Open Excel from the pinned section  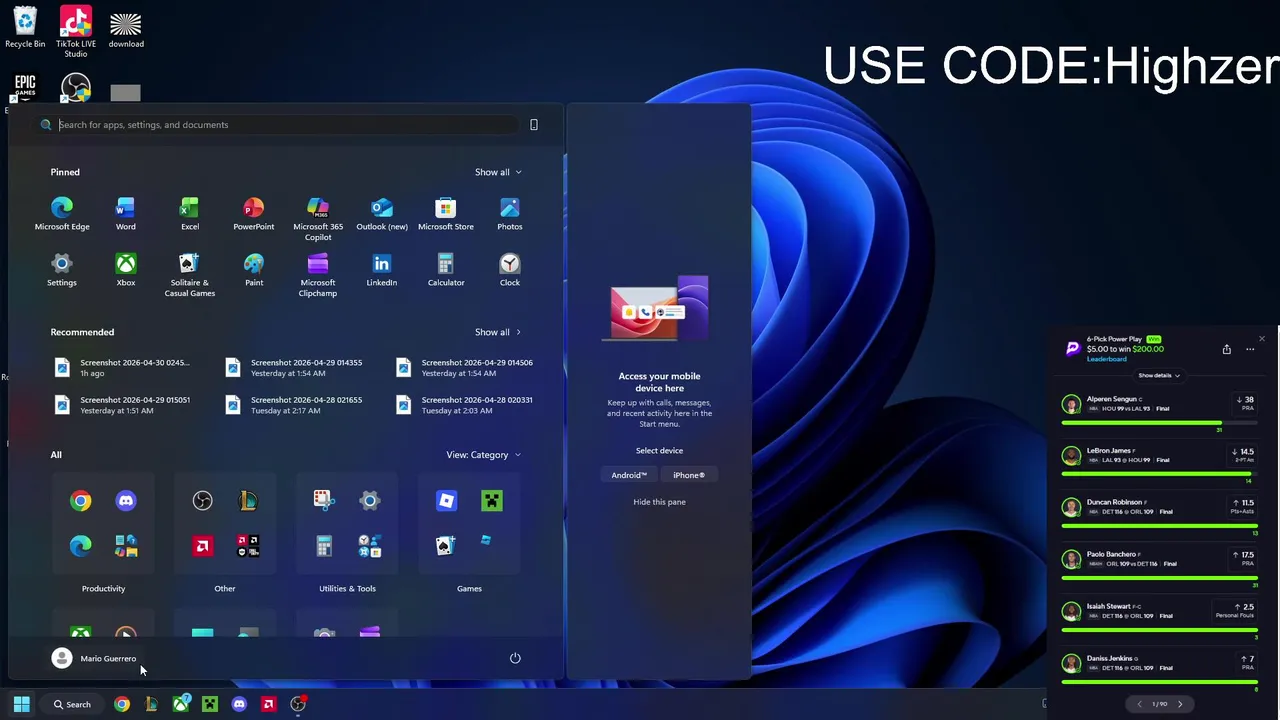(189, 214)
